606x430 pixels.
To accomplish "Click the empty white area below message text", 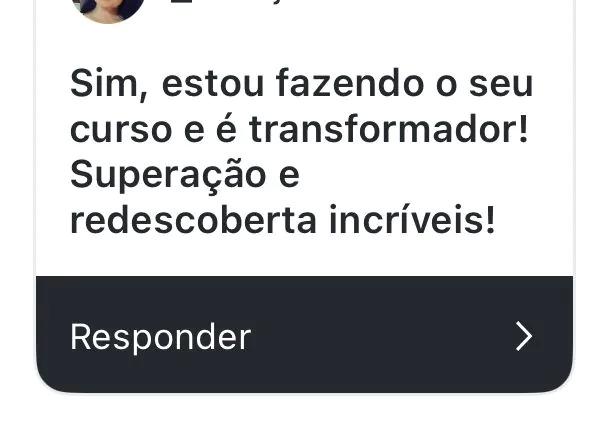I will [305, 256].
